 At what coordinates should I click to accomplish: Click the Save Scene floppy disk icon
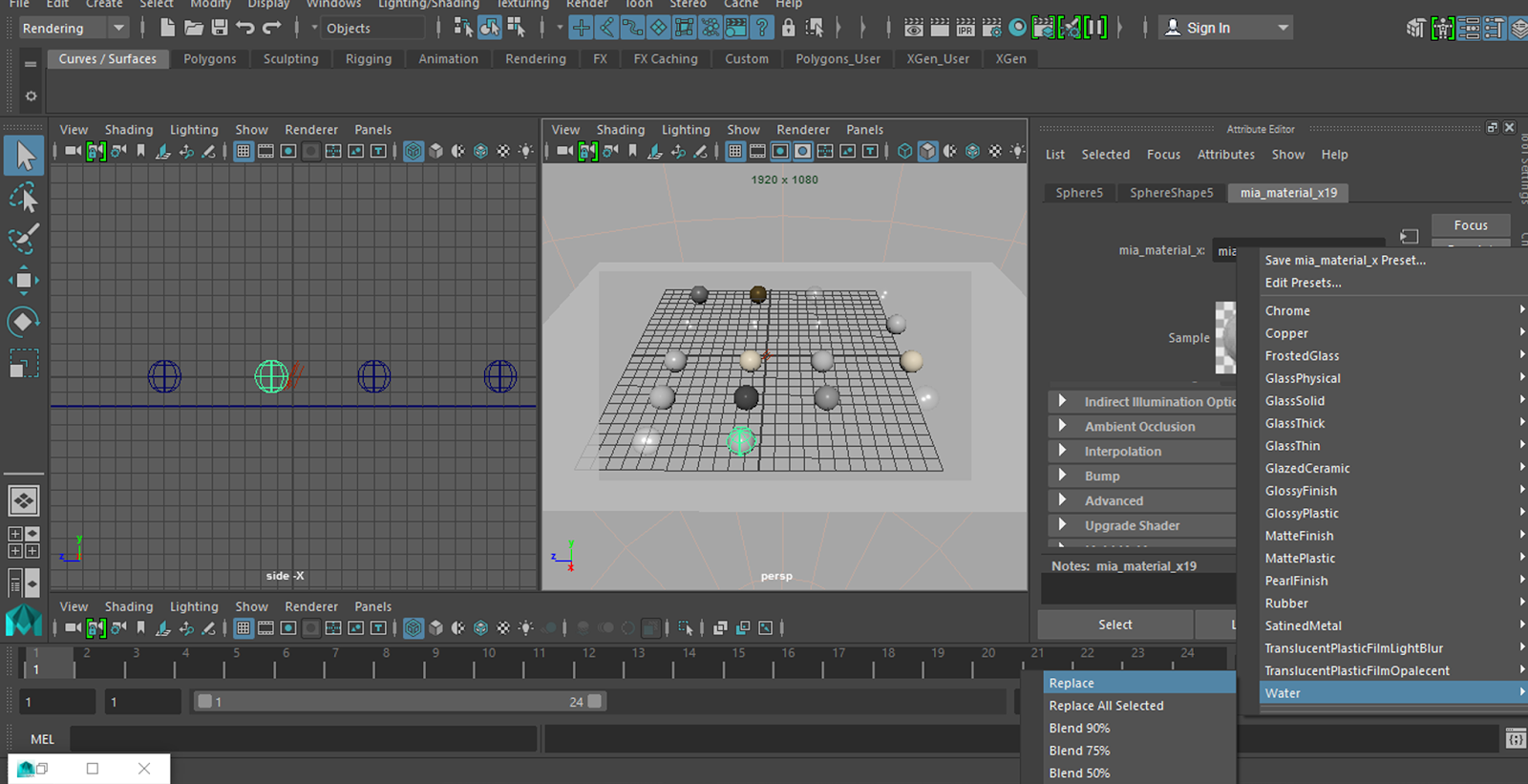click(220, 28)
